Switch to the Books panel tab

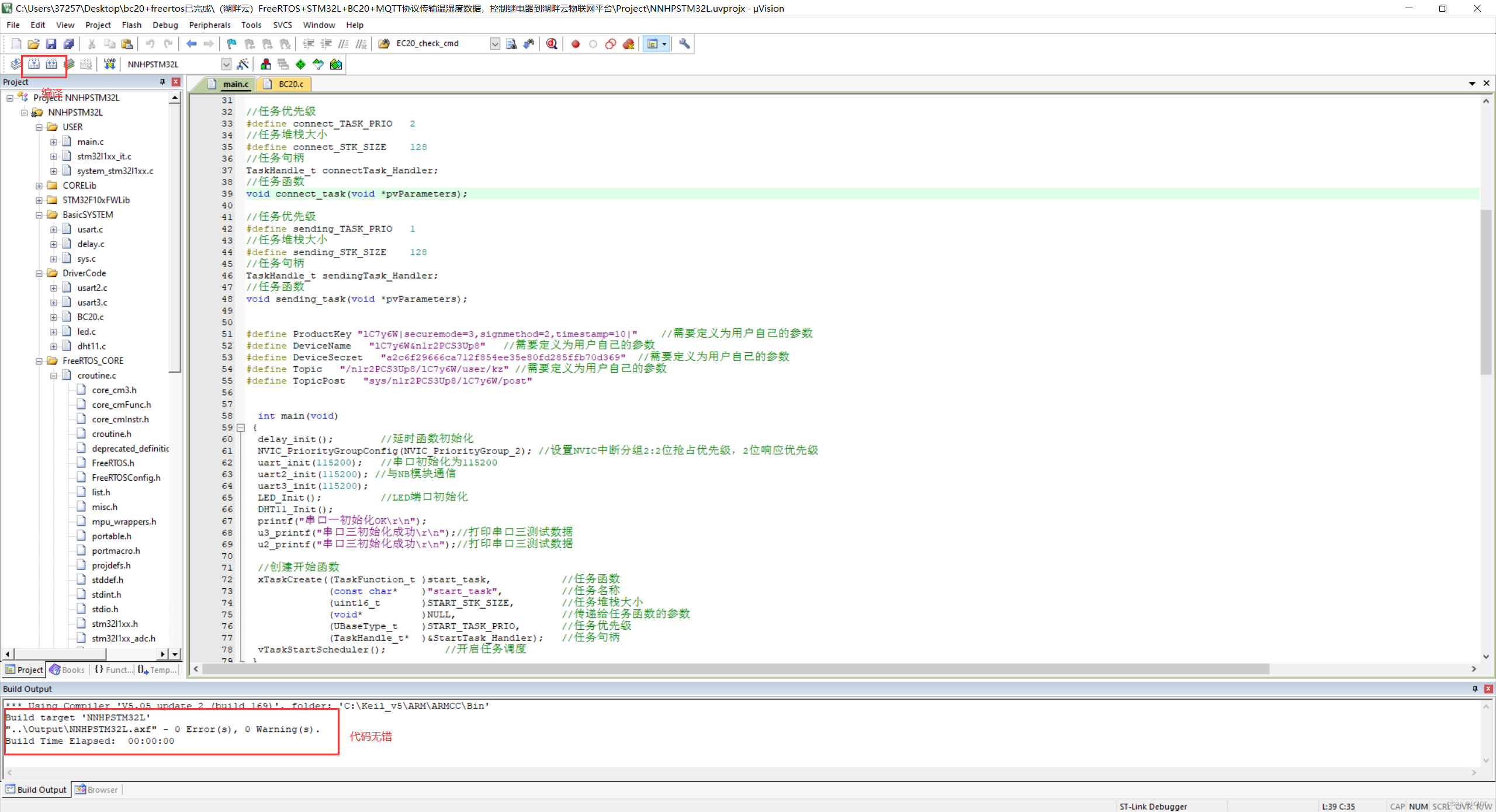pyautogui.click(x=67, y=670)
